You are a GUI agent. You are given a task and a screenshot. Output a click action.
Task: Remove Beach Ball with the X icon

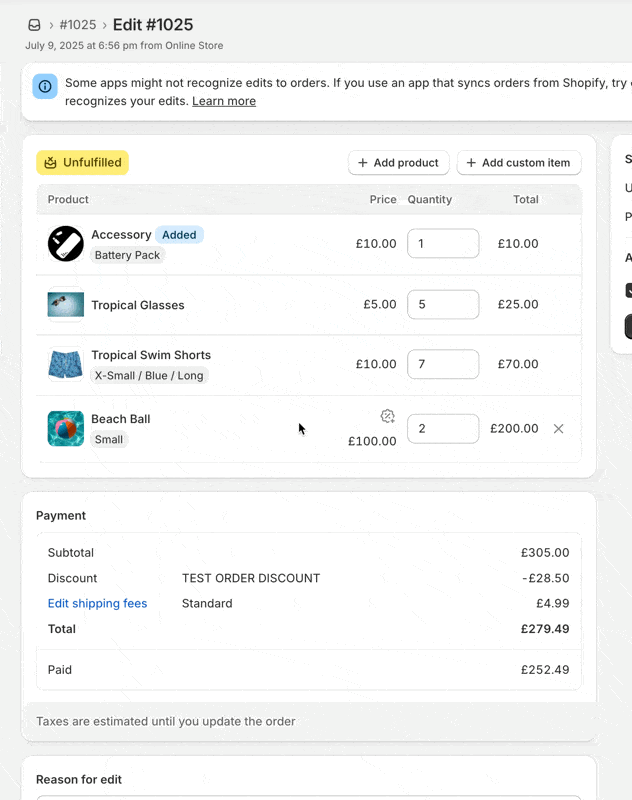[x=559, y=429]
